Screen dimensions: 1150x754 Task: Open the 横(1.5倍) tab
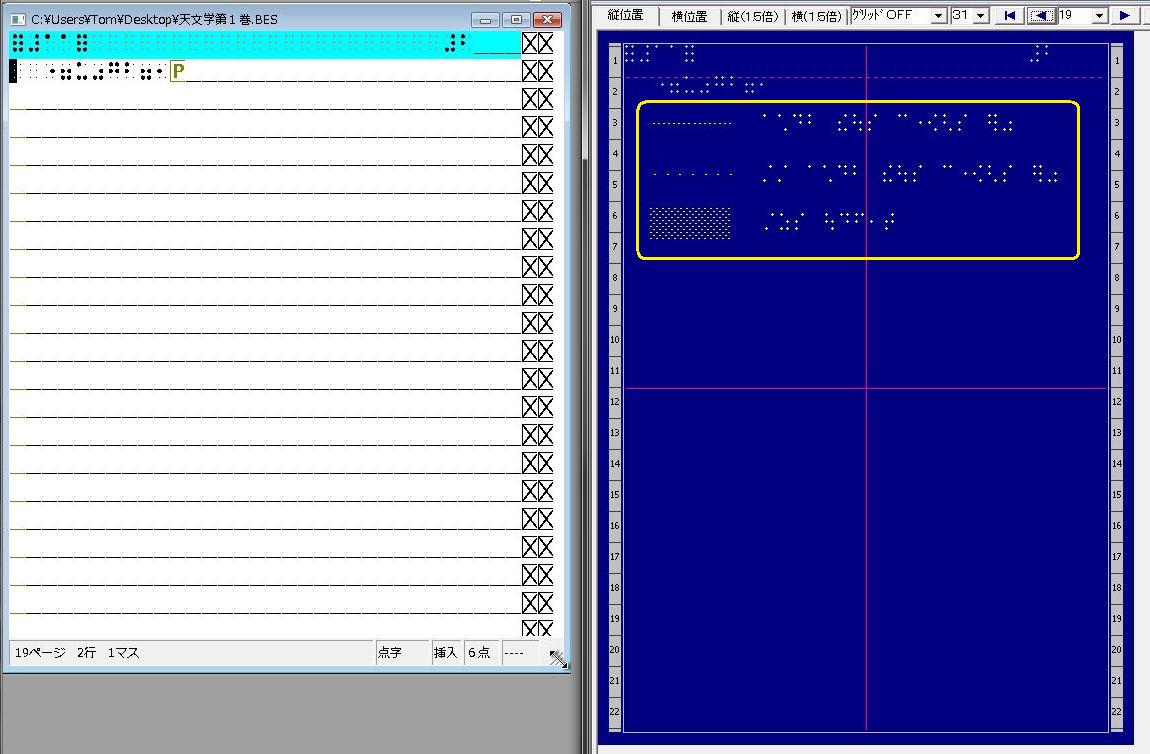(816, 17)
